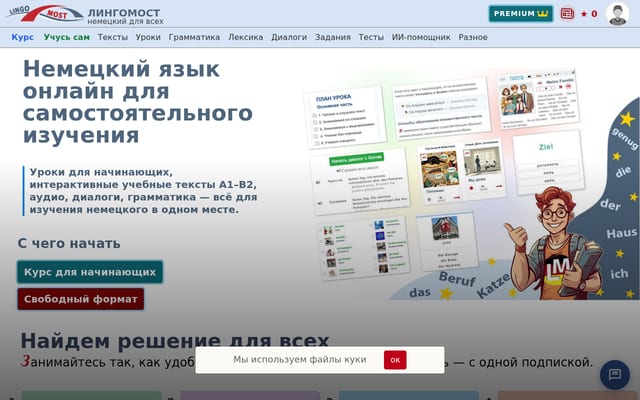Open the Задания menu item
Screen dimensions: 640x400
point(333,37)
